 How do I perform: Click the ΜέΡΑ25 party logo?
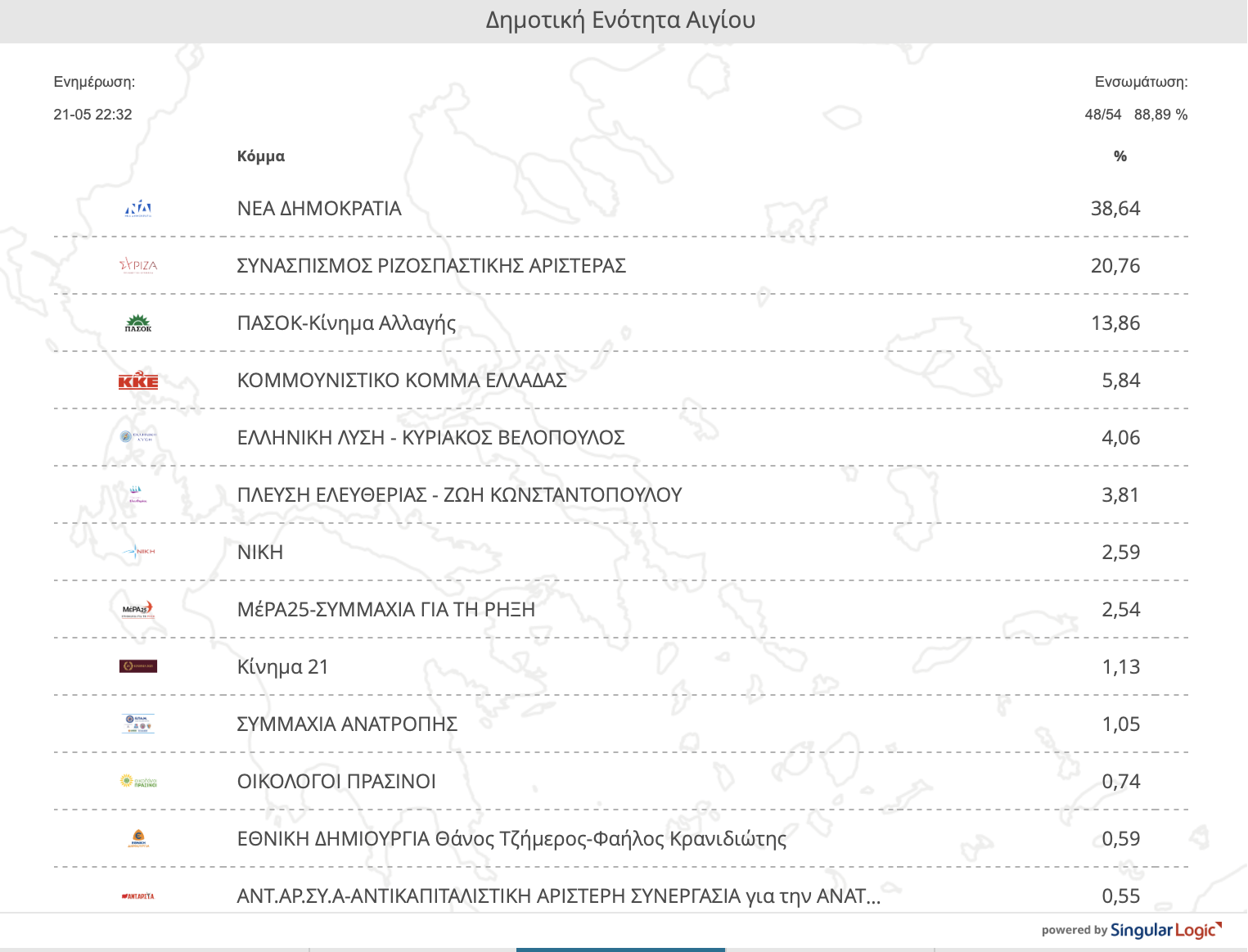pos(138,609)
